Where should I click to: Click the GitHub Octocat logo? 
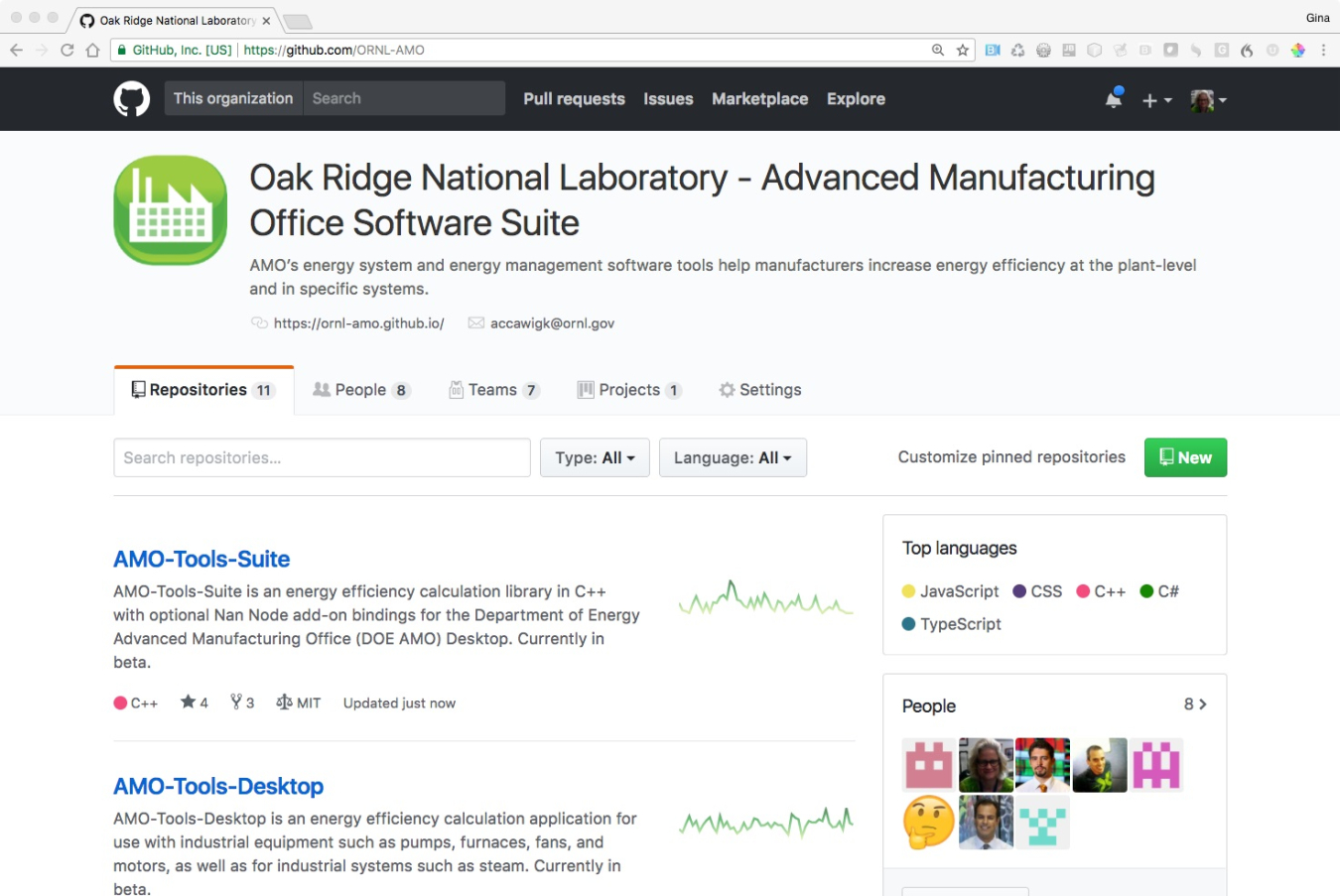tap(131, 99)
